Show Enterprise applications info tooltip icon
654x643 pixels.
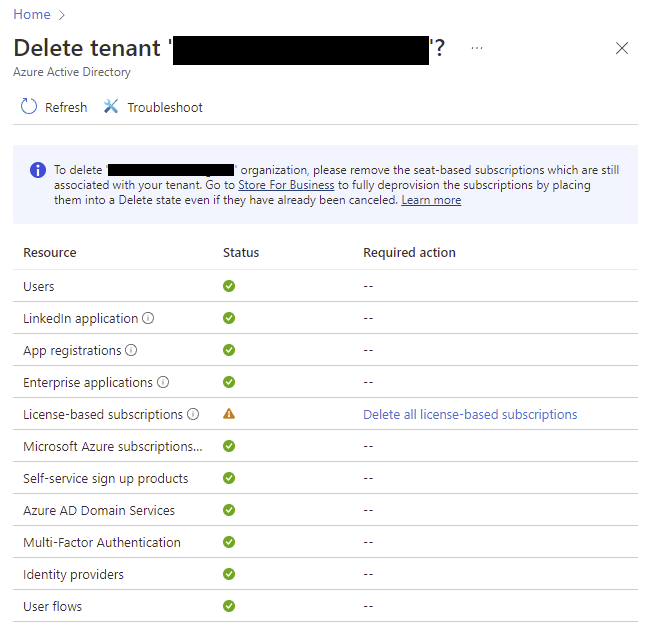pos(163,382)
